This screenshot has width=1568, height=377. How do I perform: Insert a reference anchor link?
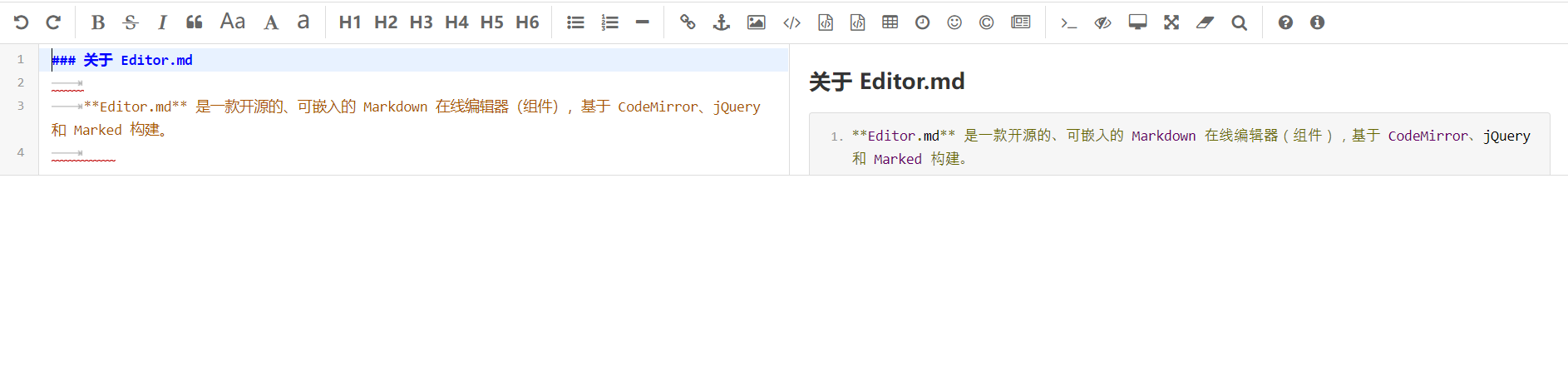pyautogui.click(x=722, y=22)
